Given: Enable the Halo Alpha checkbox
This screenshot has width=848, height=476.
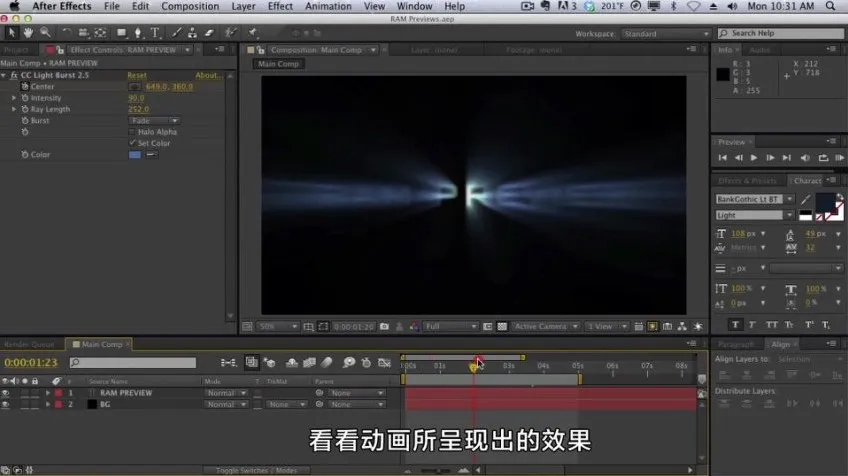Looking at the screenshot, I should click(132, 132).
